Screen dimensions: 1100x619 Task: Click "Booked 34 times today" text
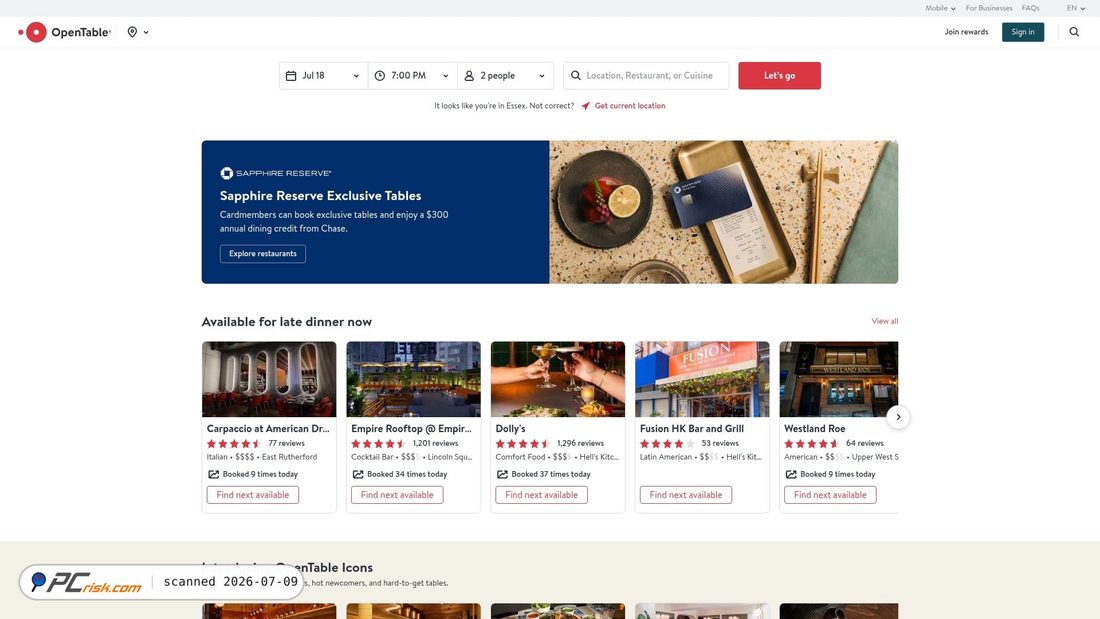tap(407, 474)
